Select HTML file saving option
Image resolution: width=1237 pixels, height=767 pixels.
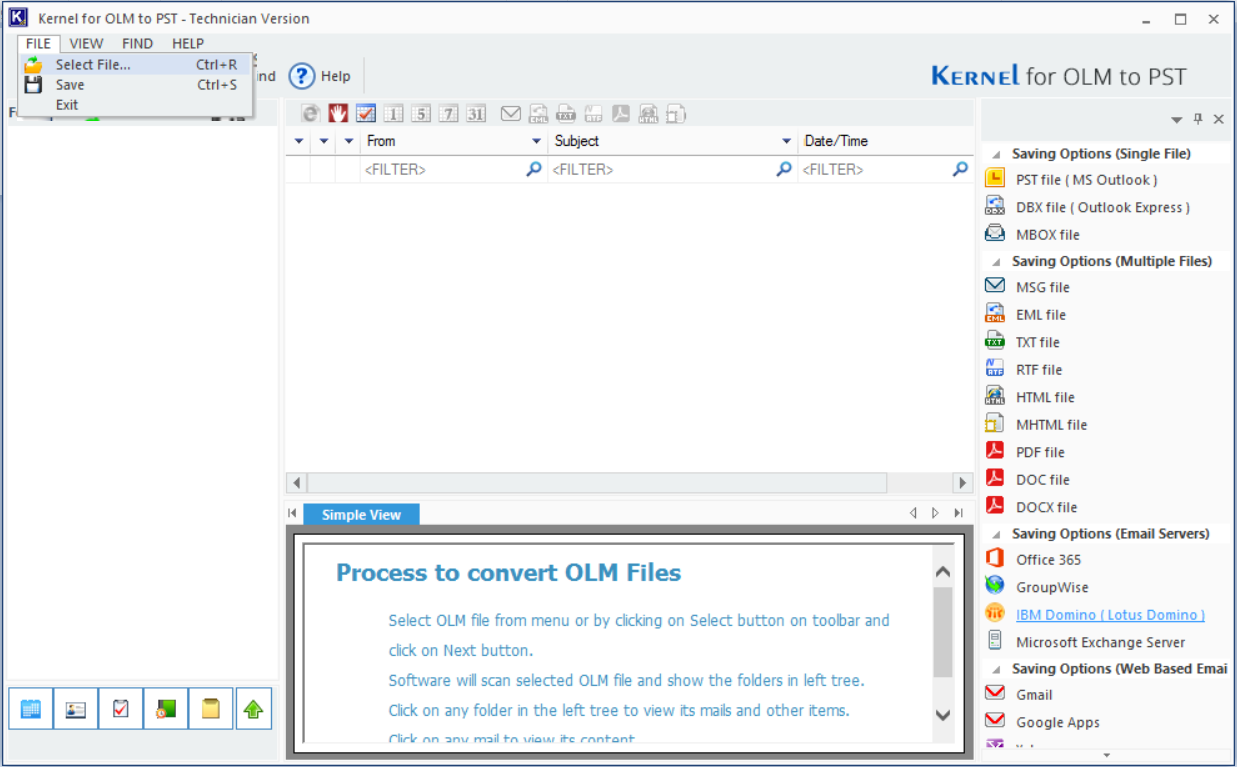tap(1045, 397)
